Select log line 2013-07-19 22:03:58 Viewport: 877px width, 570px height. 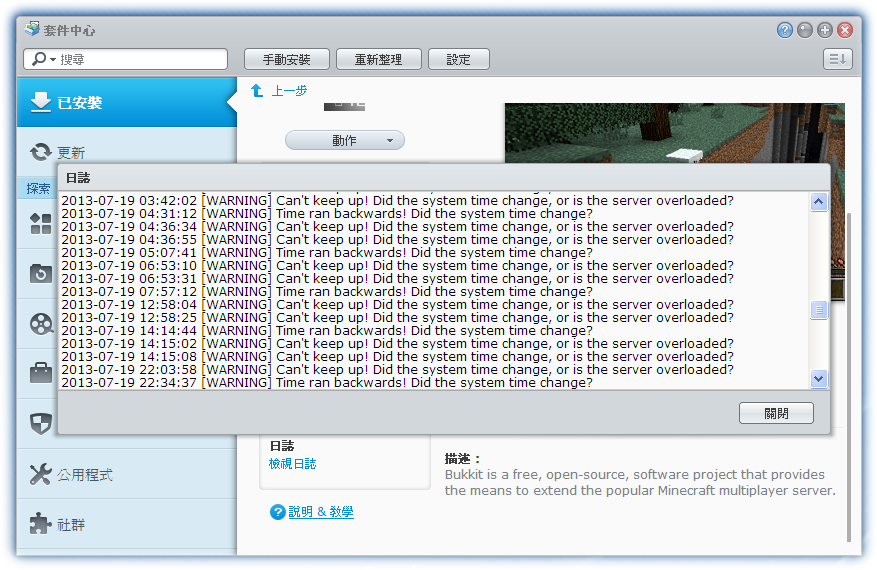pos(397,369)
